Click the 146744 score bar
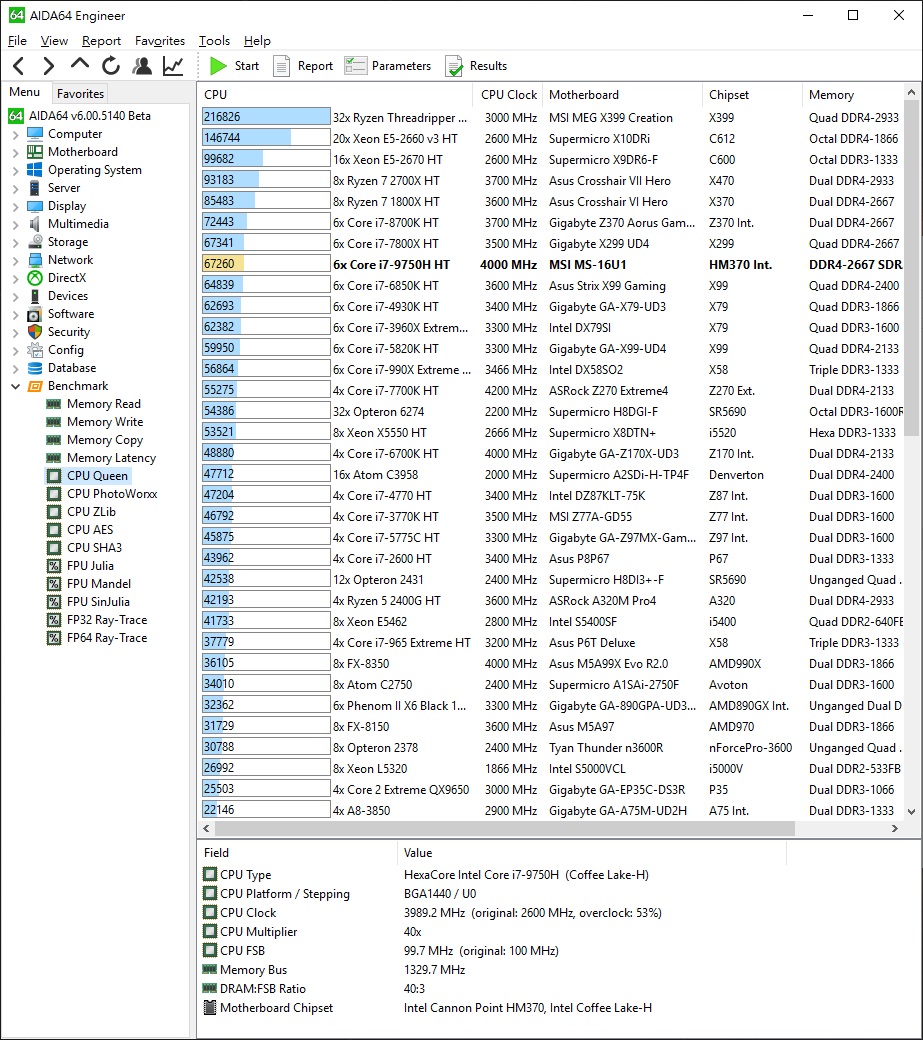Image resolution: width=923 pixels, height=1040 pixels. click(x=266, y=138)
